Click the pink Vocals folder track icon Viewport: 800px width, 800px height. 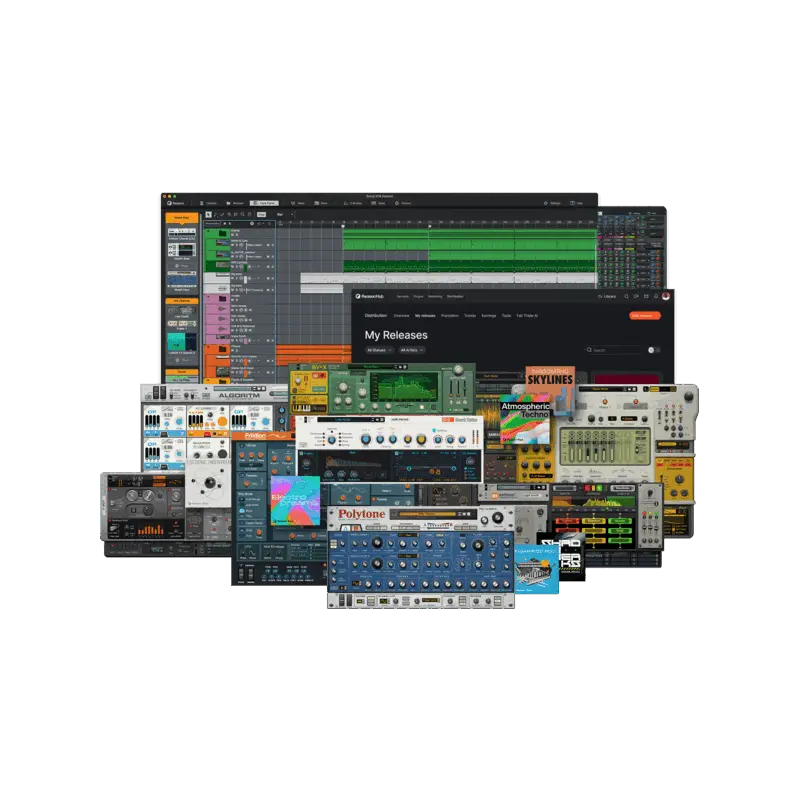(222, 298)
